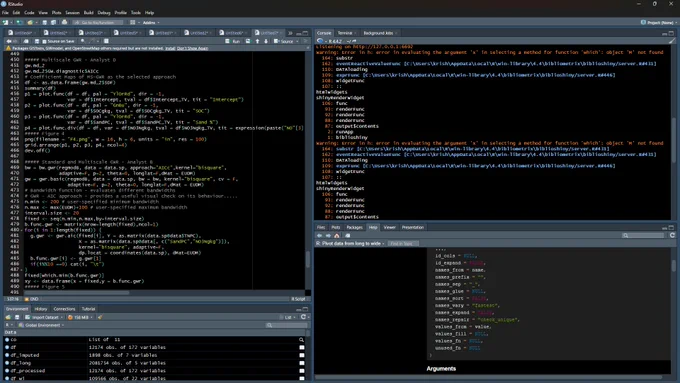The height and width of the screenshot is (383, 680).
Task: Click the Open File folder icon
Action: click(29, 23)
